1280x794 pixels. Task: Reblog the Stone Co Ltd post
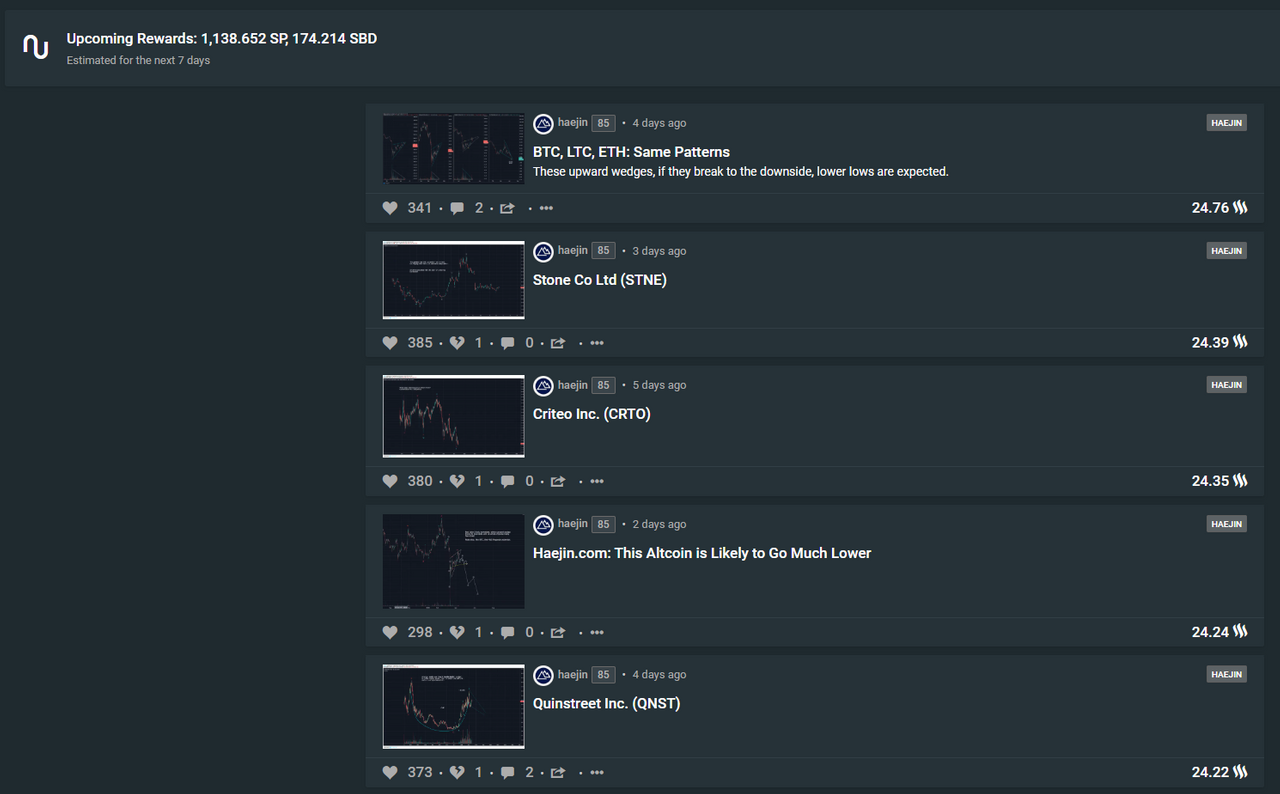(558, 343)
